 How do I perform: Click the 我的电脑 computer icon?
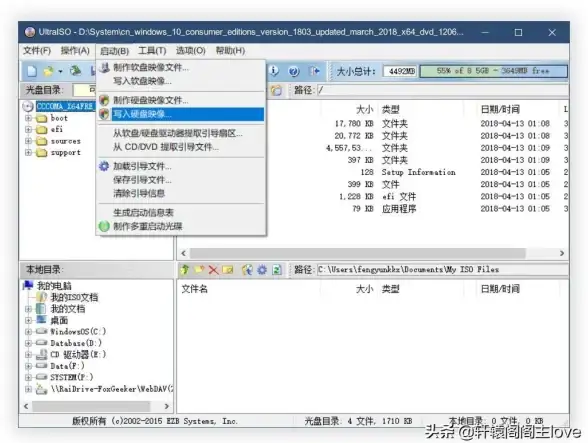28,285
